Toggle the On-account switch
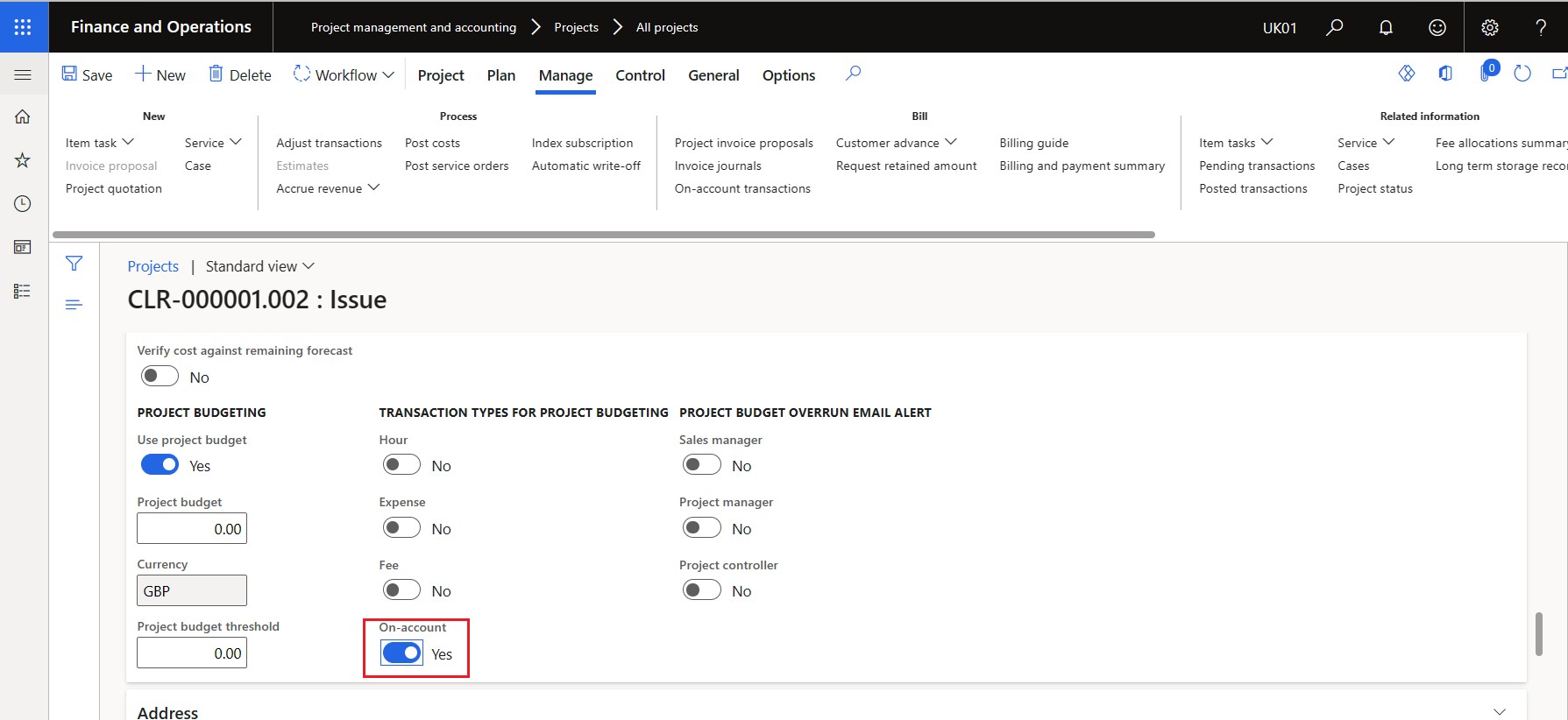The width and height of the screenshot is (1568, 720). tap(401, 653)
